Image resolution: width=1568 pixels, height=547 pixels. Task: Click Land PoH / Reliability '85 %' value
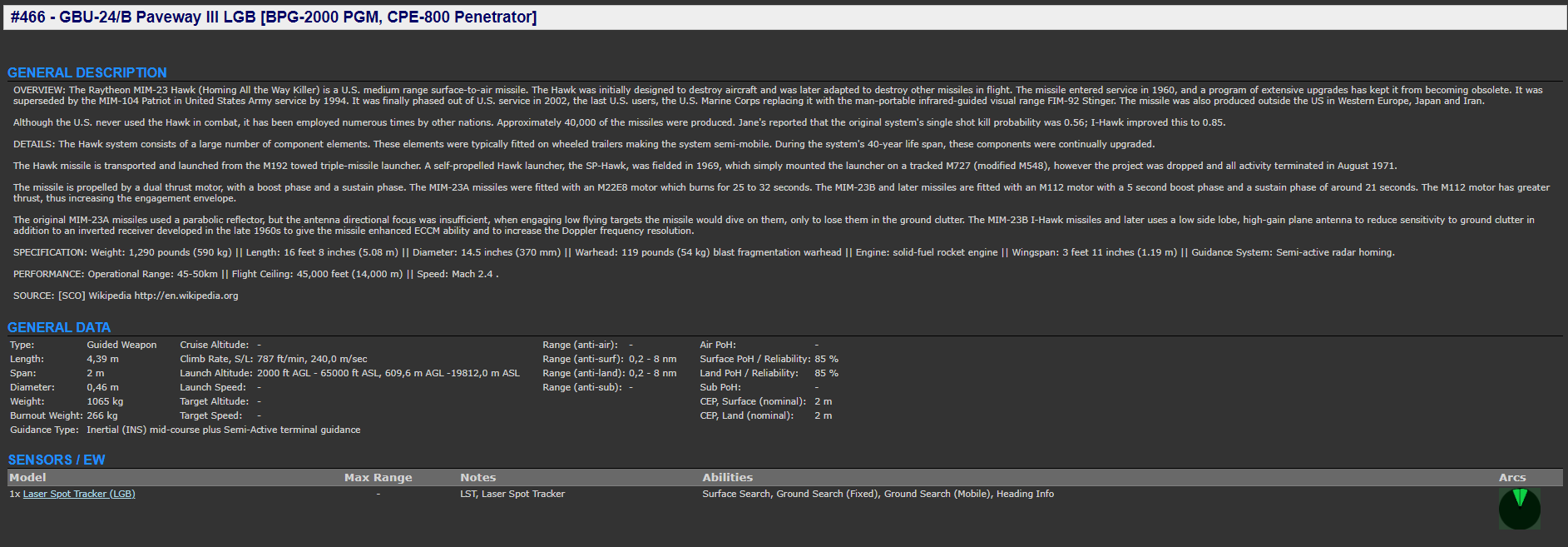coord(827,373)
